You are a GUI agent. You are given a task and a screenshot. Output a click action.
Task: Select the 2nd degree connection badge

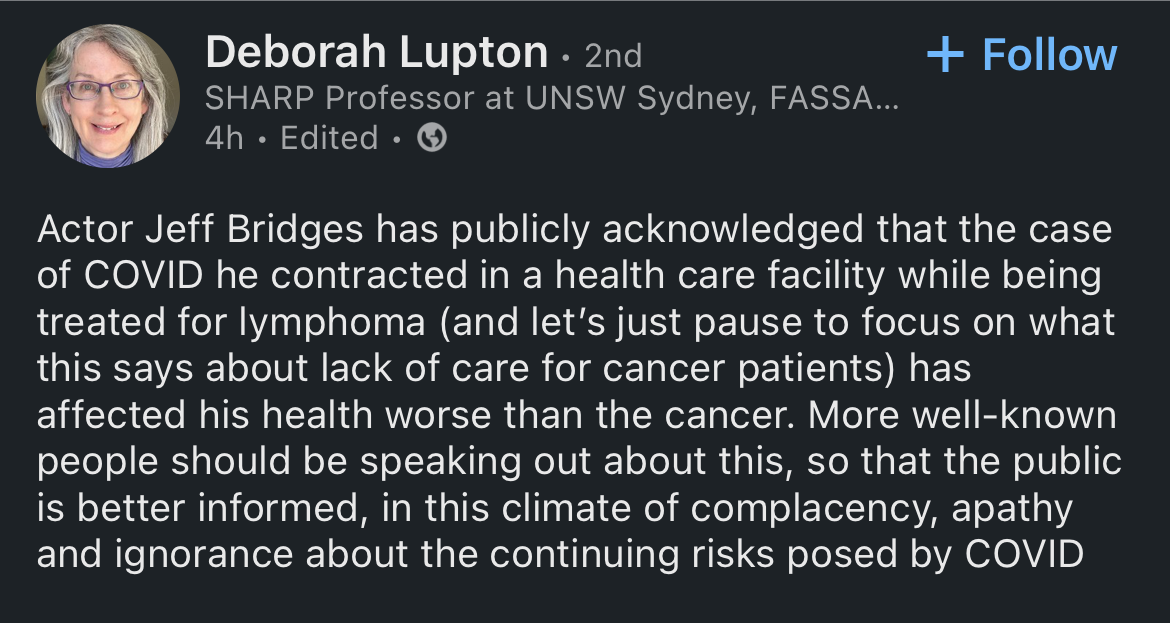coord(613,56)
